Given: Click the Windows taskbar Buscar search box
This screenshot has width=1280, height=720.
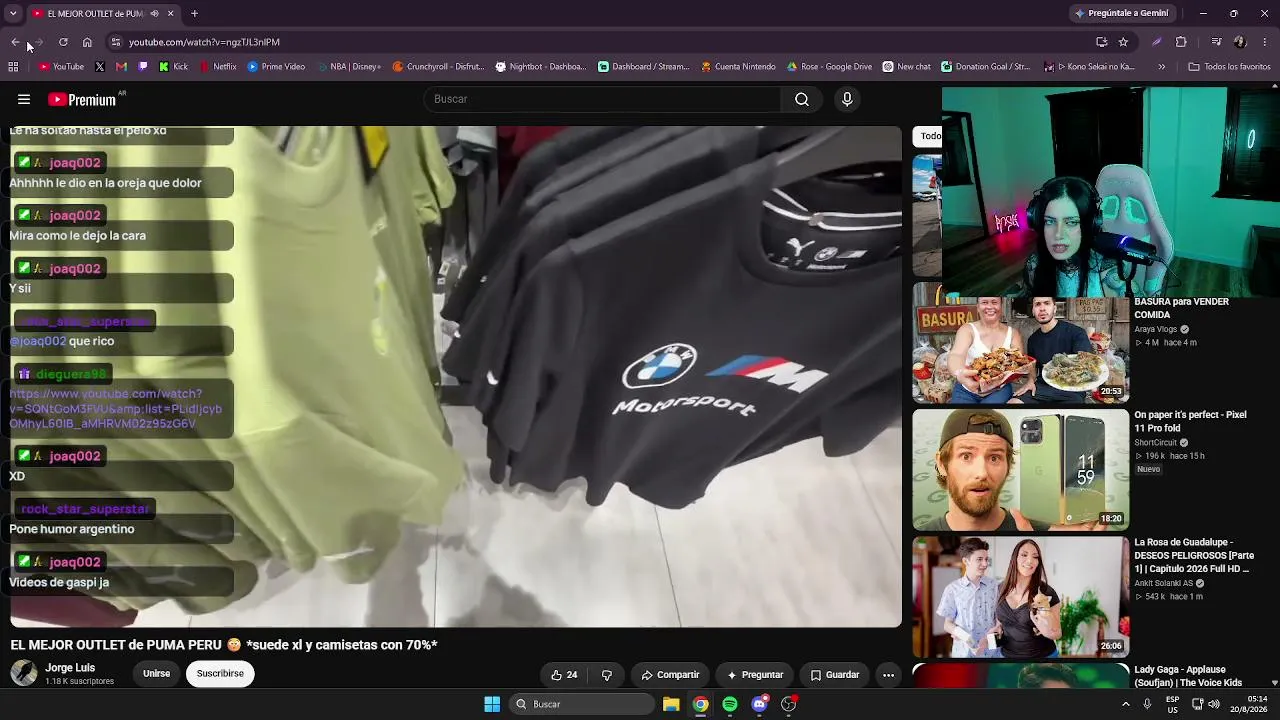Looking at the screenshot, I should [583, 704].
